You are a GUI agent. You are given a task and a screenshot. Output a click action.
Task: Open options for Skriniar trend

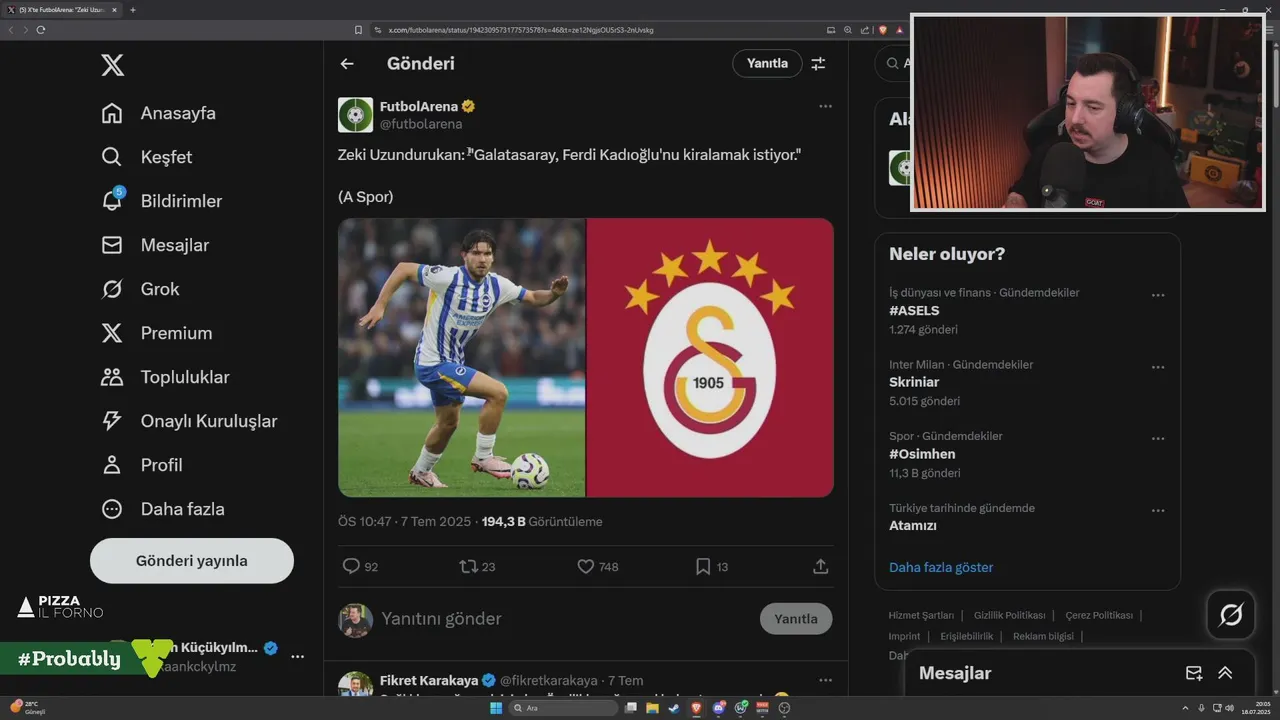[x=1158, y=367]
